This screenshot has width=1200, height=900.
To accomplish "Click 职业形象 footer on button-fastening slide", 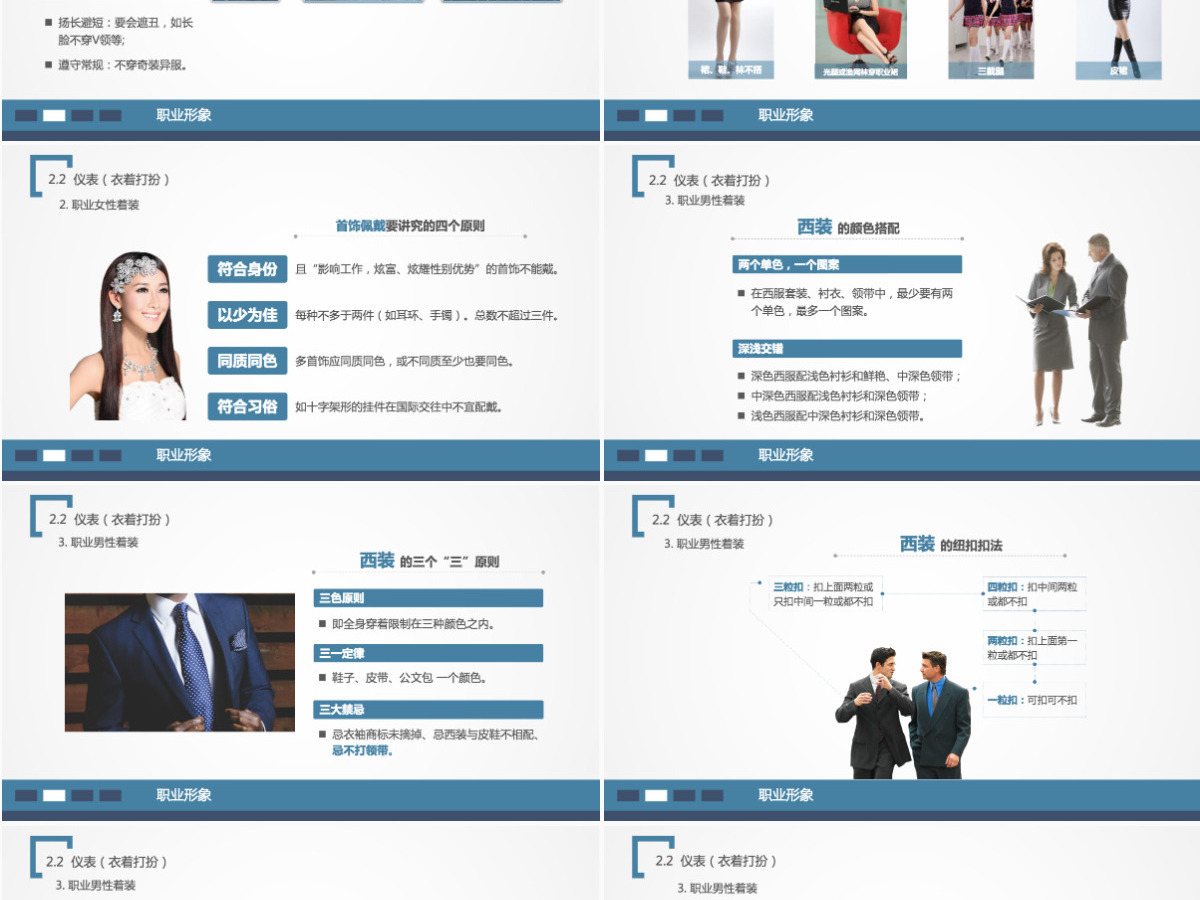I will point(786,795).
